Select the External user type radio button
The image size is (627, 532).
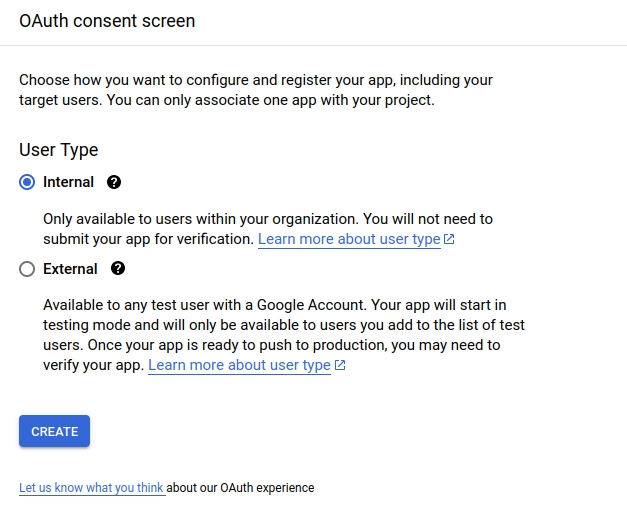(27, 269)
